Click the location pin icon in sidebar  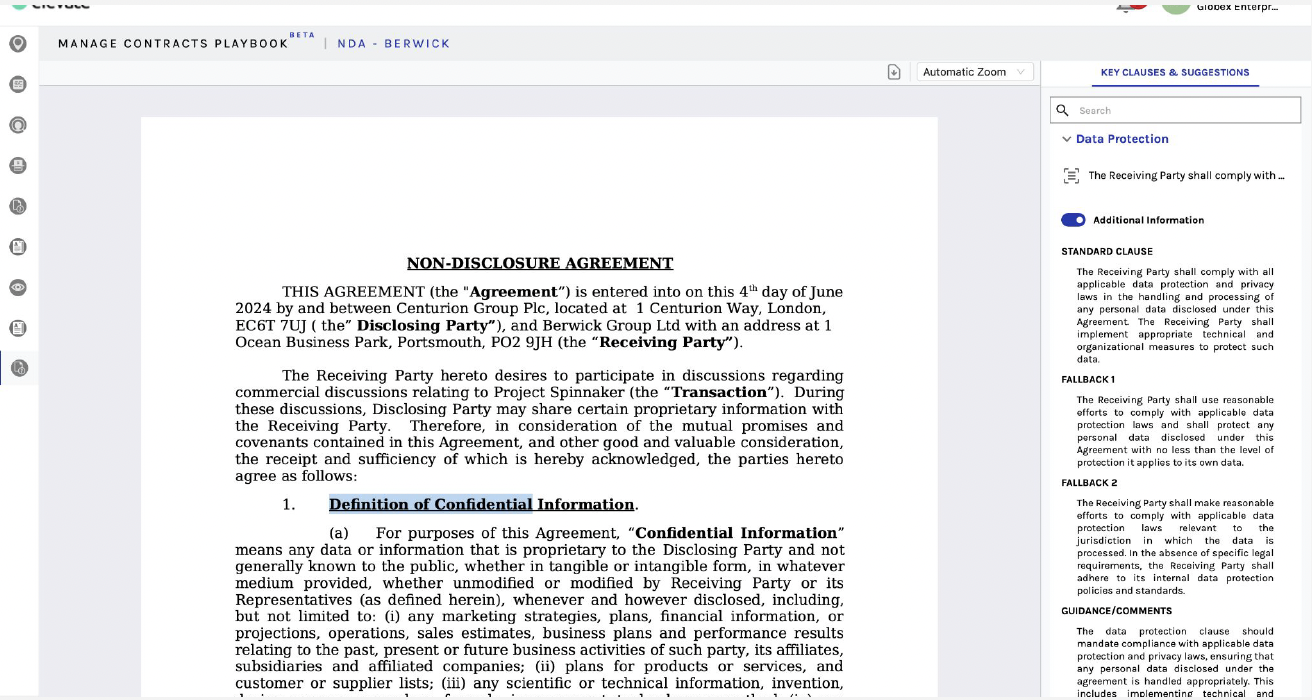18,44
